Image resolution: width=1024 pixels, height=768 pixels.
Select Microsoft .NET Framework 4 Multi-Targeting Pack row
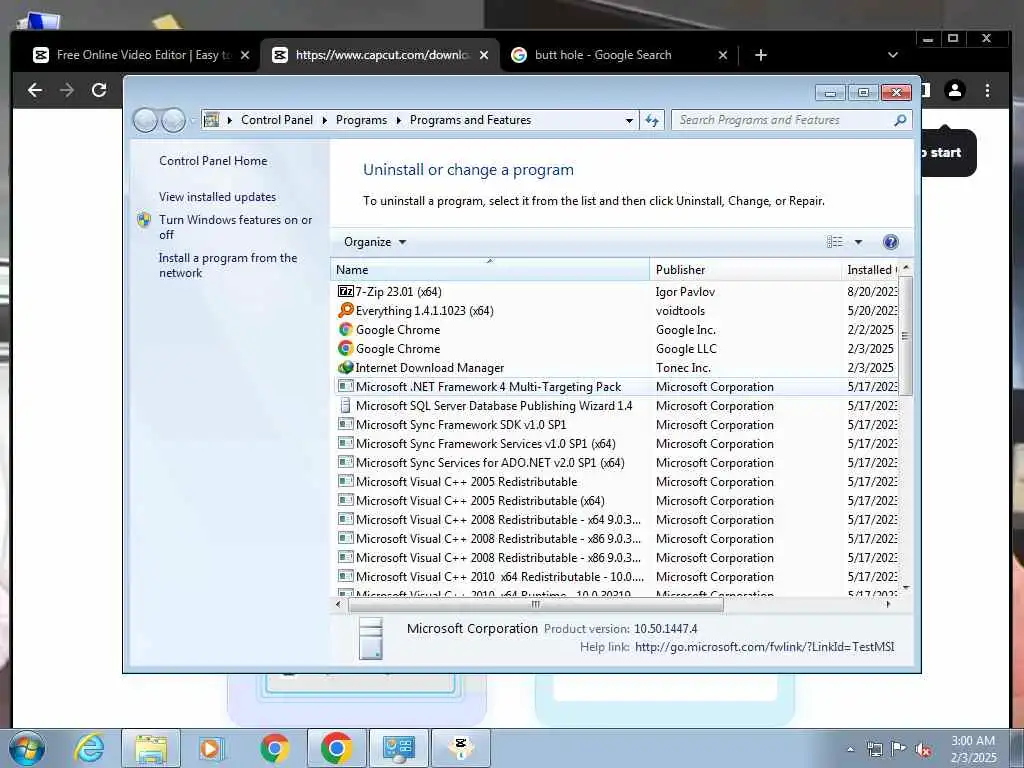pos(617,387)
